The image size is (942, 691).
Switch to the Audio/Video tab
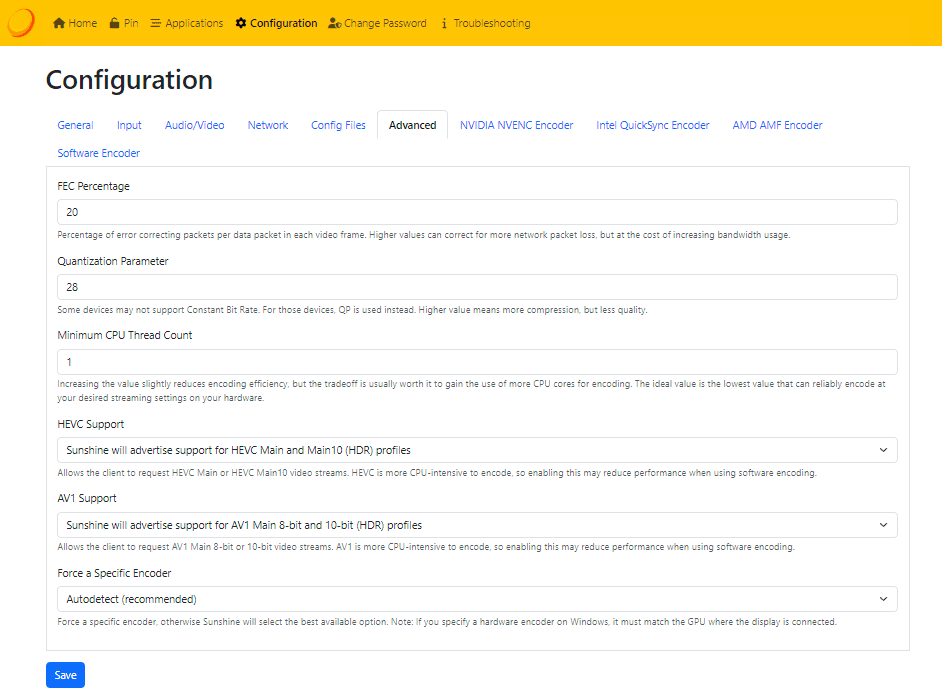[195, 126]
